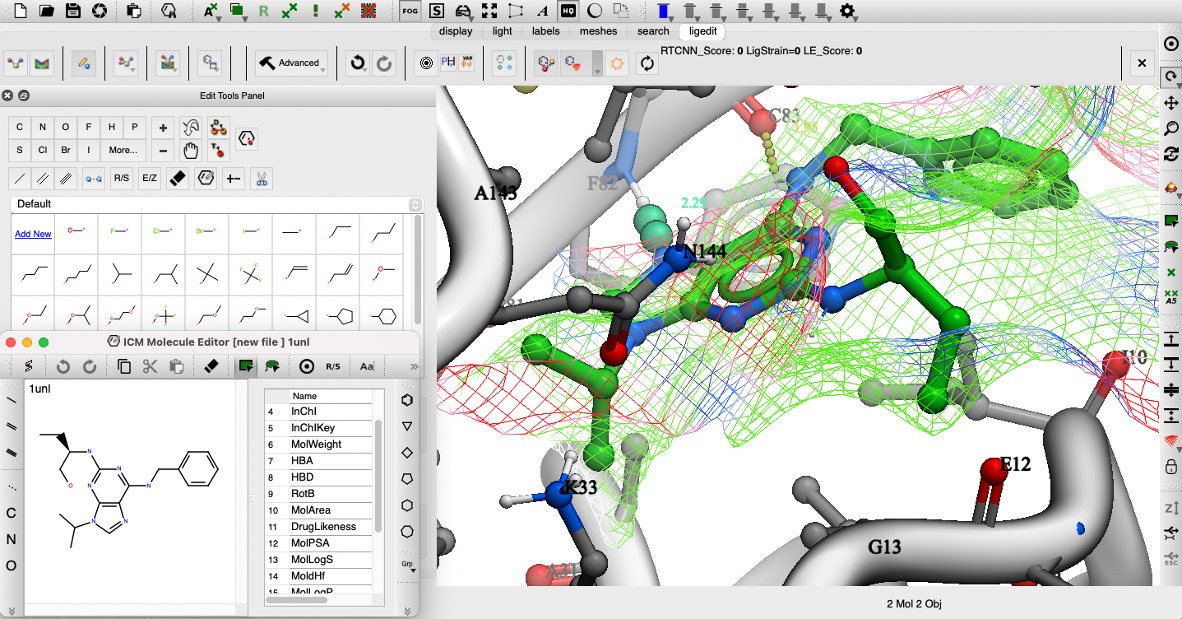
Task: Expand the bottom-left Molecule Editor sidebar chevron
Action: (11, 611)
